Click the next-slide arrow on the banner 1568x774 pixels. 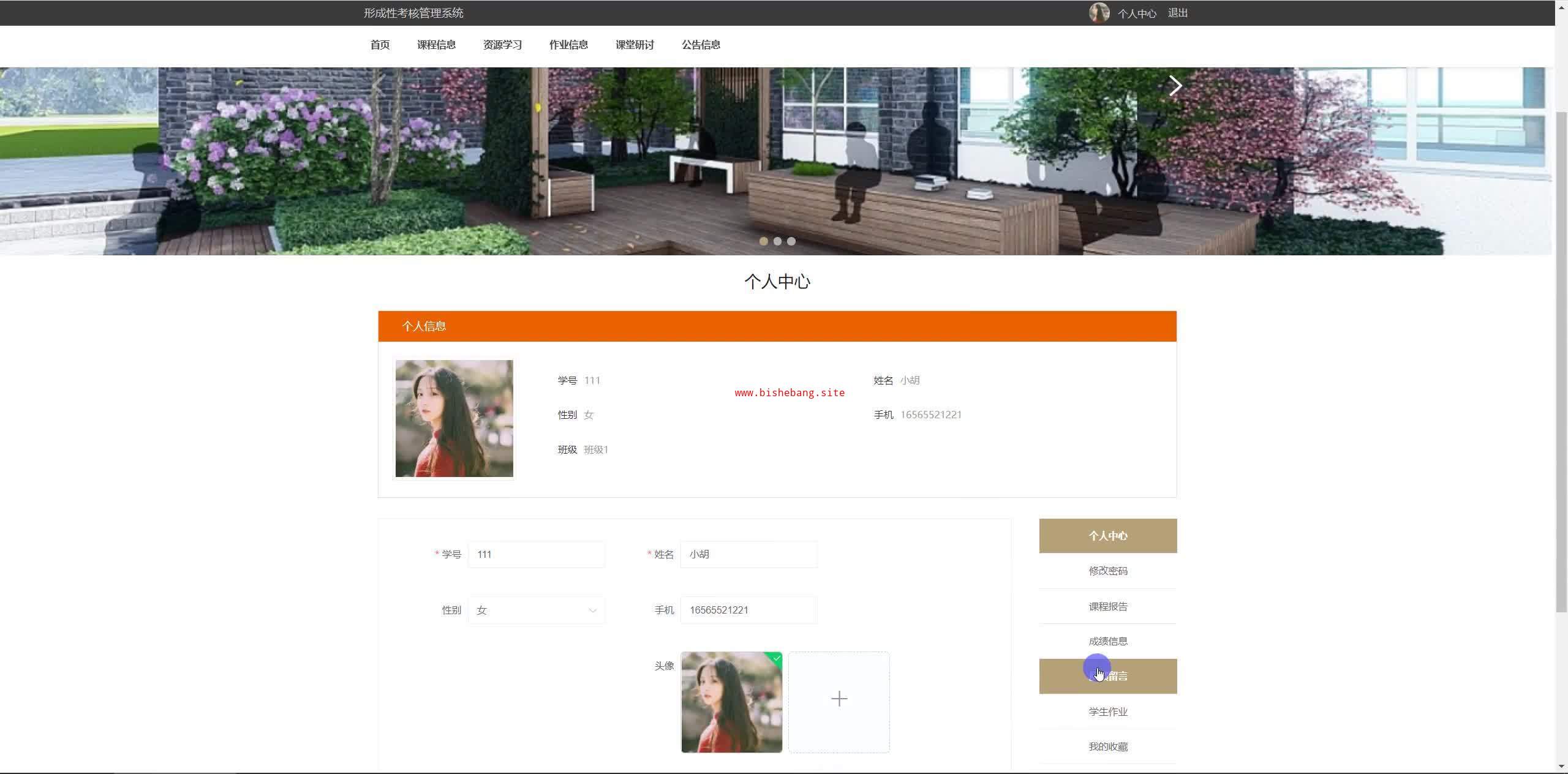tap(1175, 86)
